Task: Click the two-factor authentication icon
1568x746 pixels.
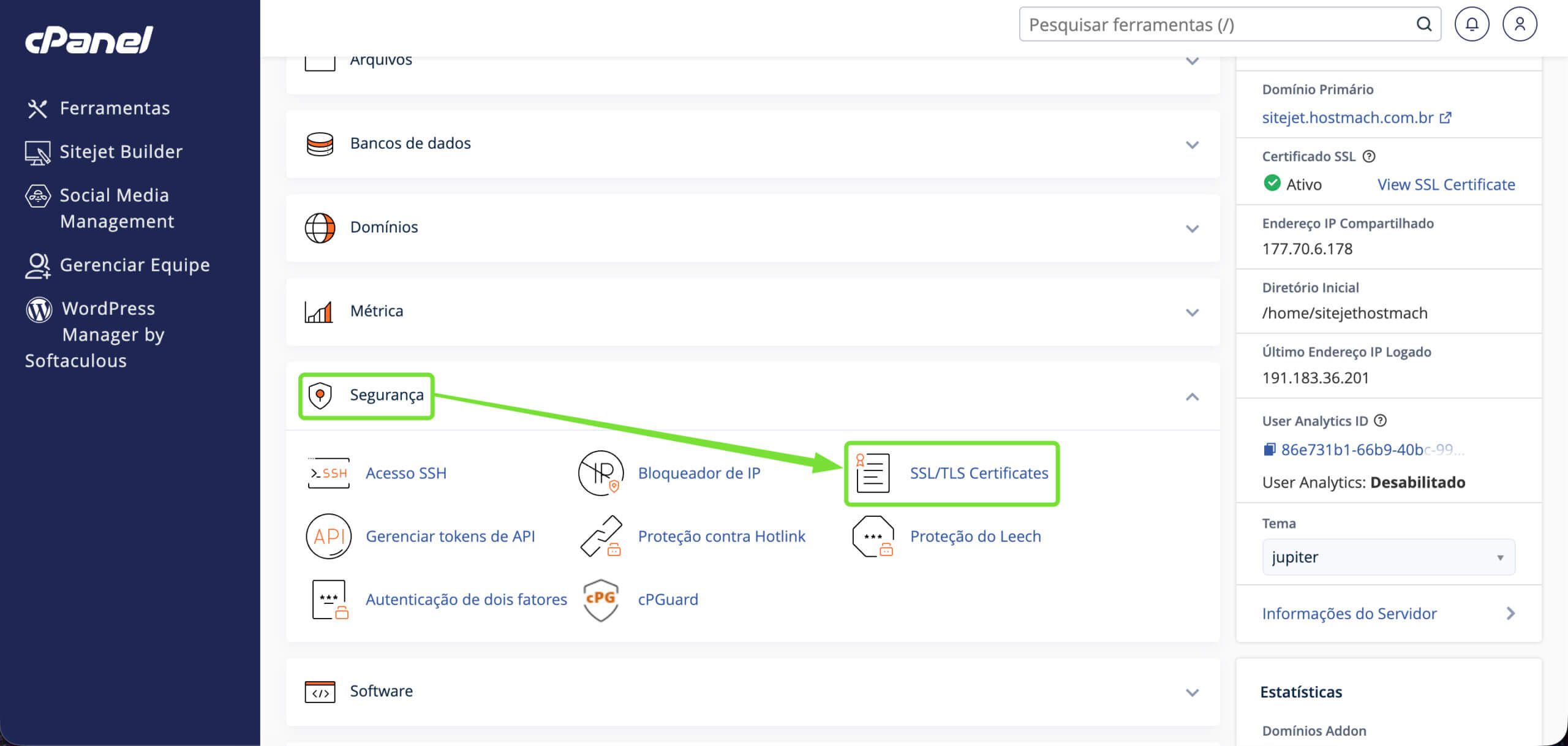Action: (x=330, y=600)
